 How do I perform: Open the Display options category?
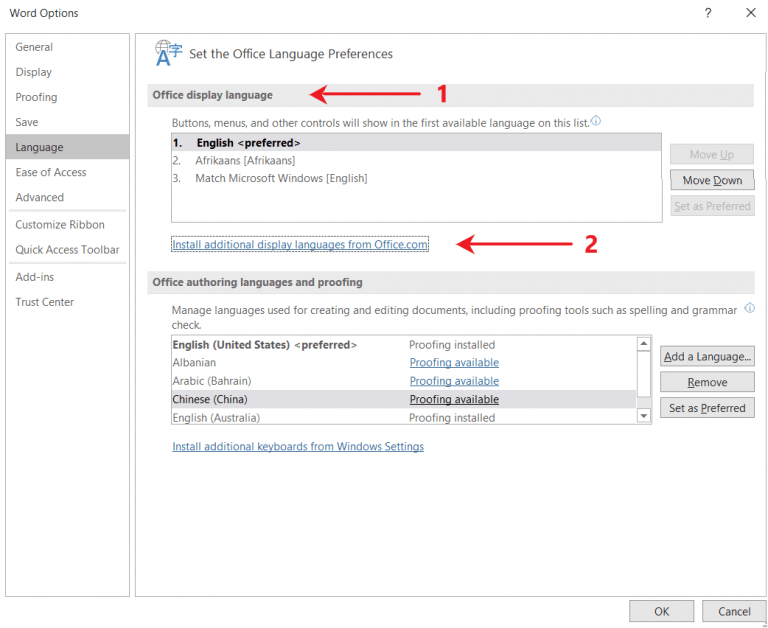point(68,72)
